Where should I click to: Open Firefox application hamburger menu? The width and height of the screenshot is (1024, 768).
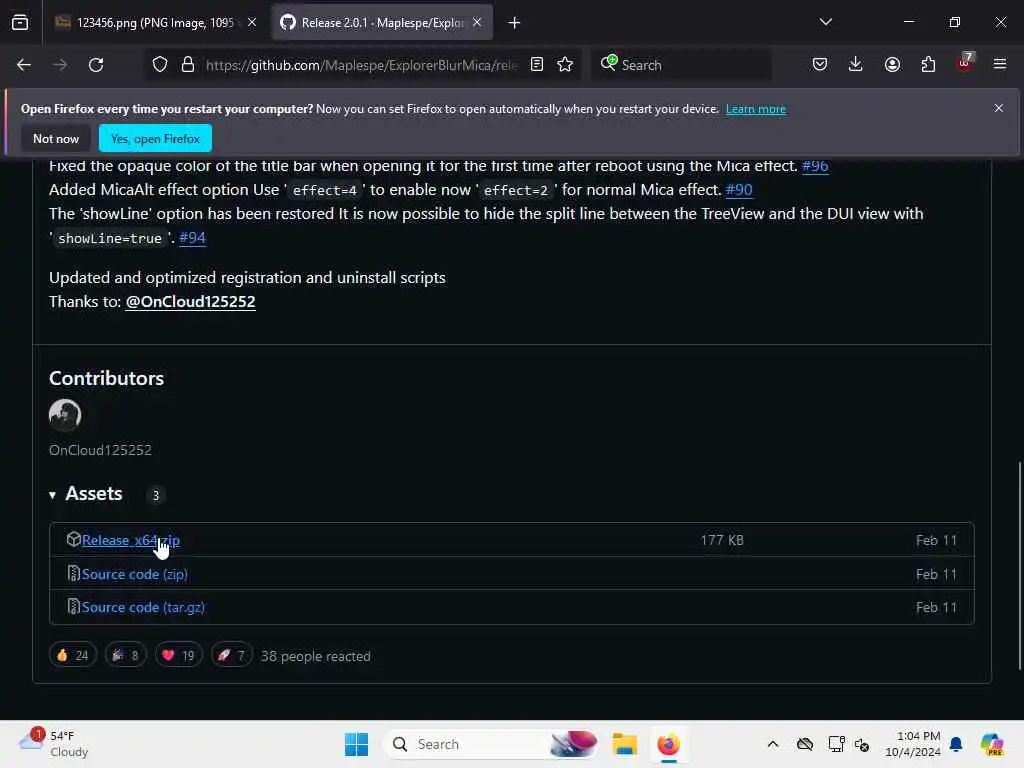pos(1000,65)
